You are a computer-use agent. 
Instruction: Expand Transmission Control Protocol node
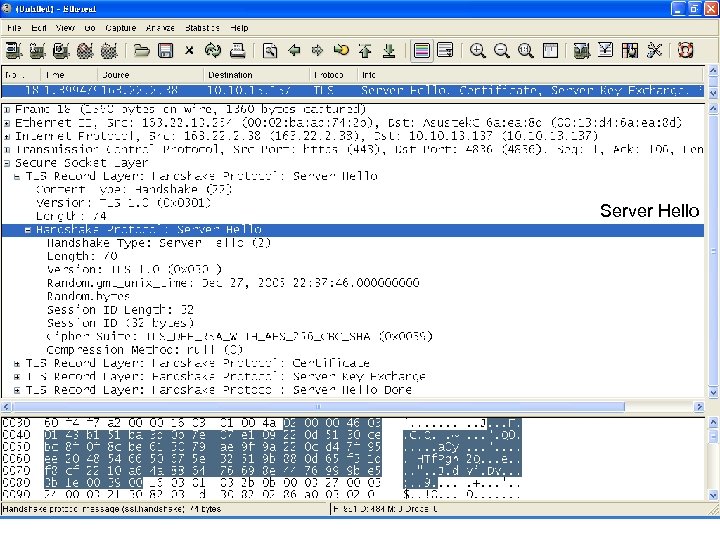pos(7,150)
